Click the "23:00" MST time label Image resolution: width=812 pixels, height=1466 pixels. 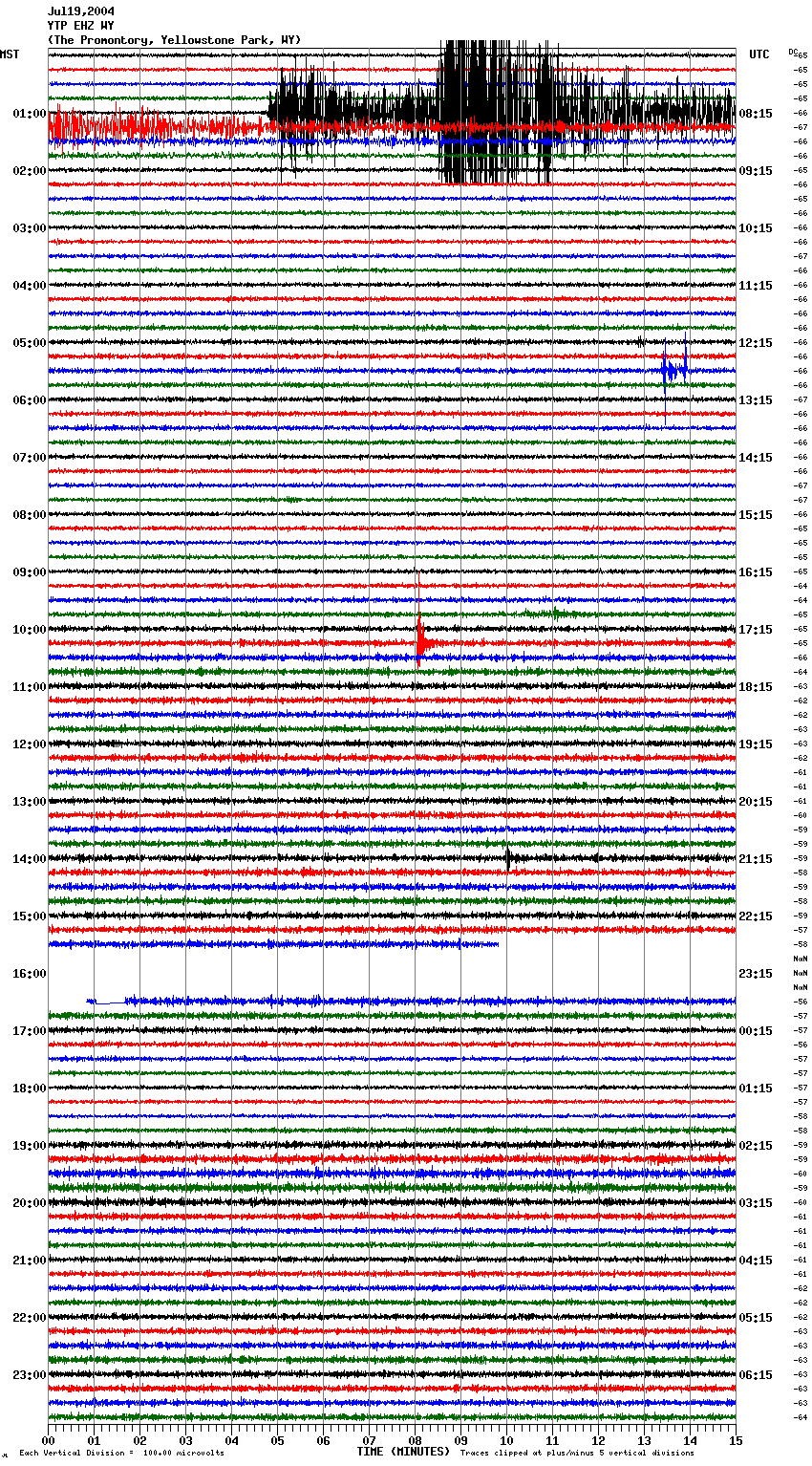click(30, 1374)
